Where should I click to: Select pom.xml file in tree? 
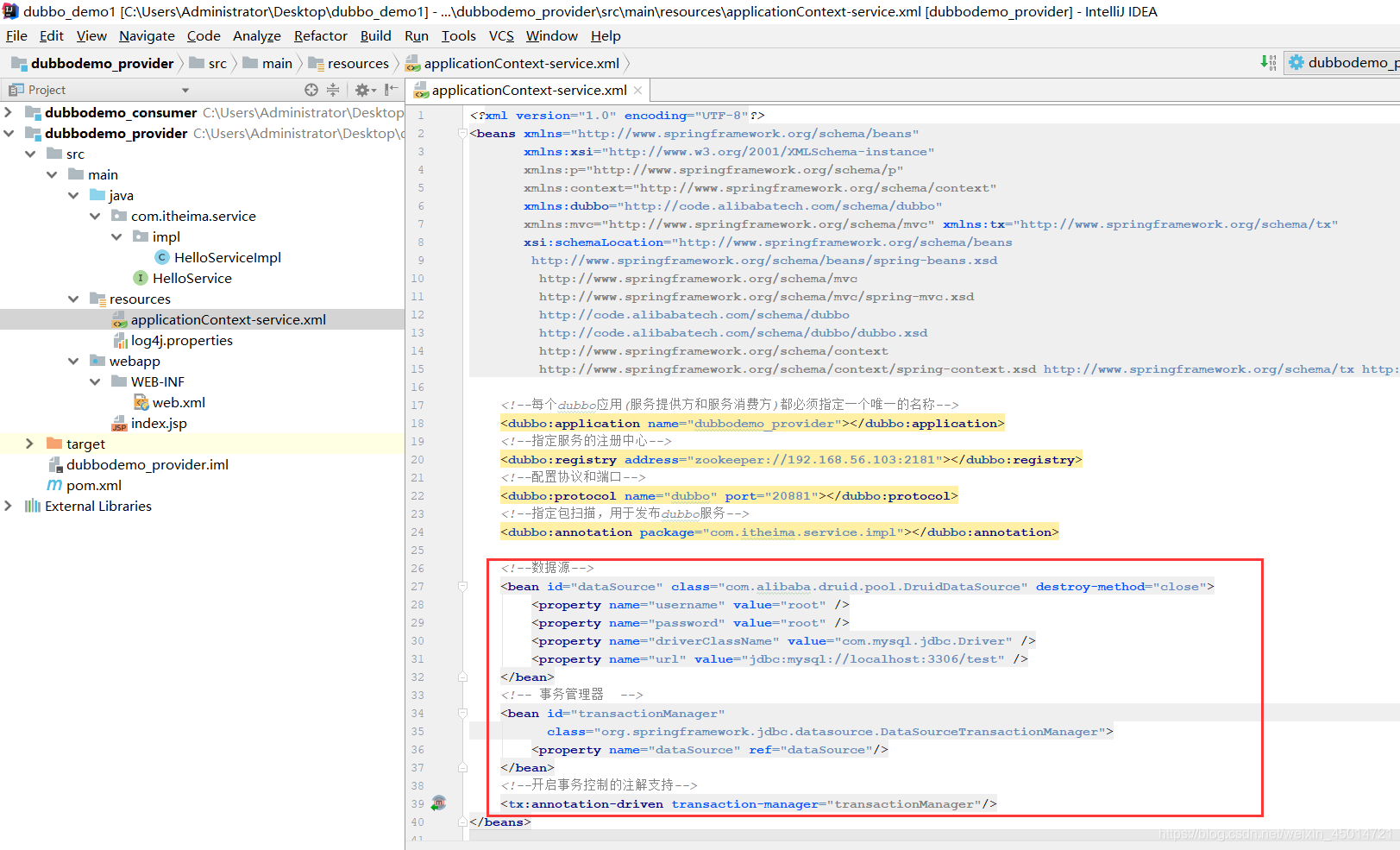[x=94, y=485]
